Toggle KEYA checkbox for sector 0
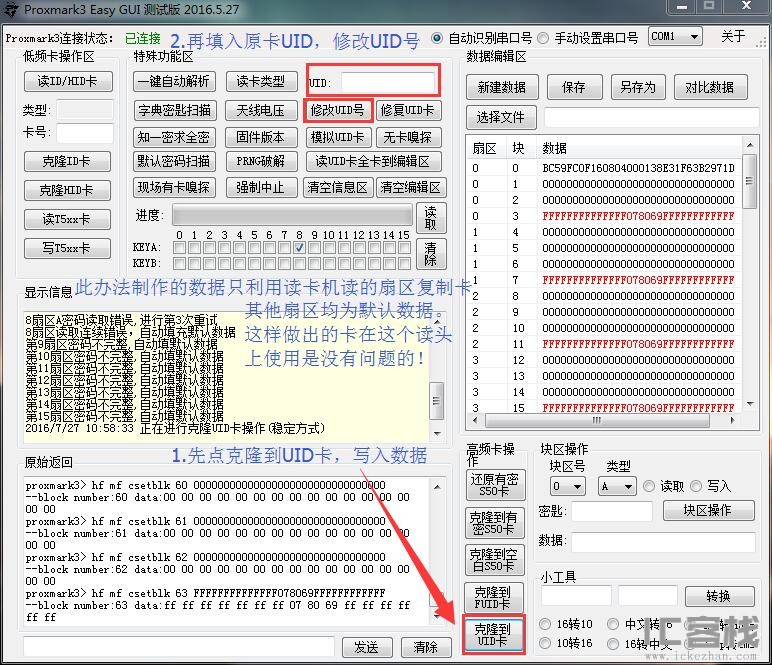The image size is (772, 665). pos(180,247)
